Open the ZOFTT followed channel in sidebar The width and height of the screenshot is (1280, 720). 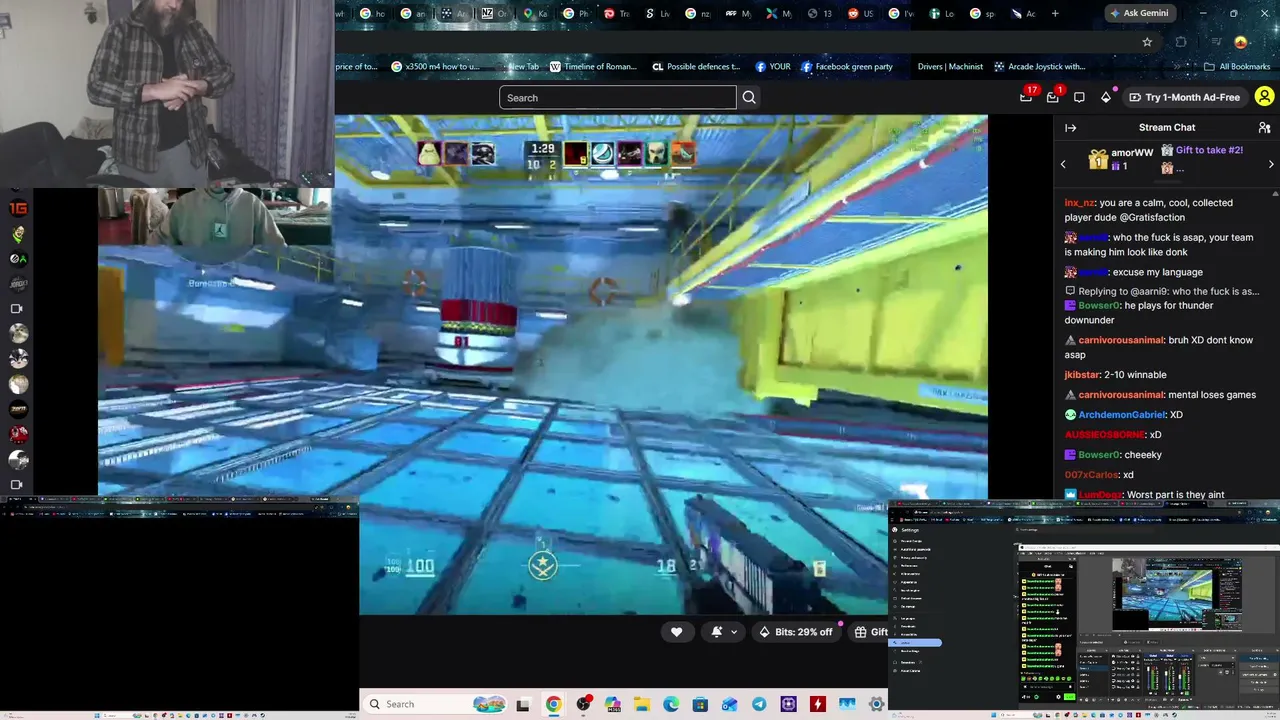pyautogui.click(x=17, y=409)
